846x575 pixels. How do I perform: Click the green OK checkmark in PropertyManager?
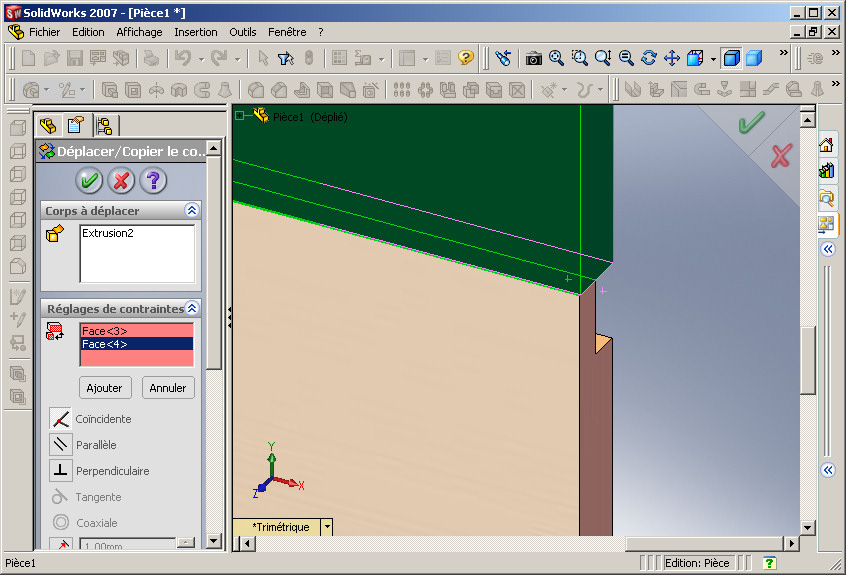tap(89, 181)
